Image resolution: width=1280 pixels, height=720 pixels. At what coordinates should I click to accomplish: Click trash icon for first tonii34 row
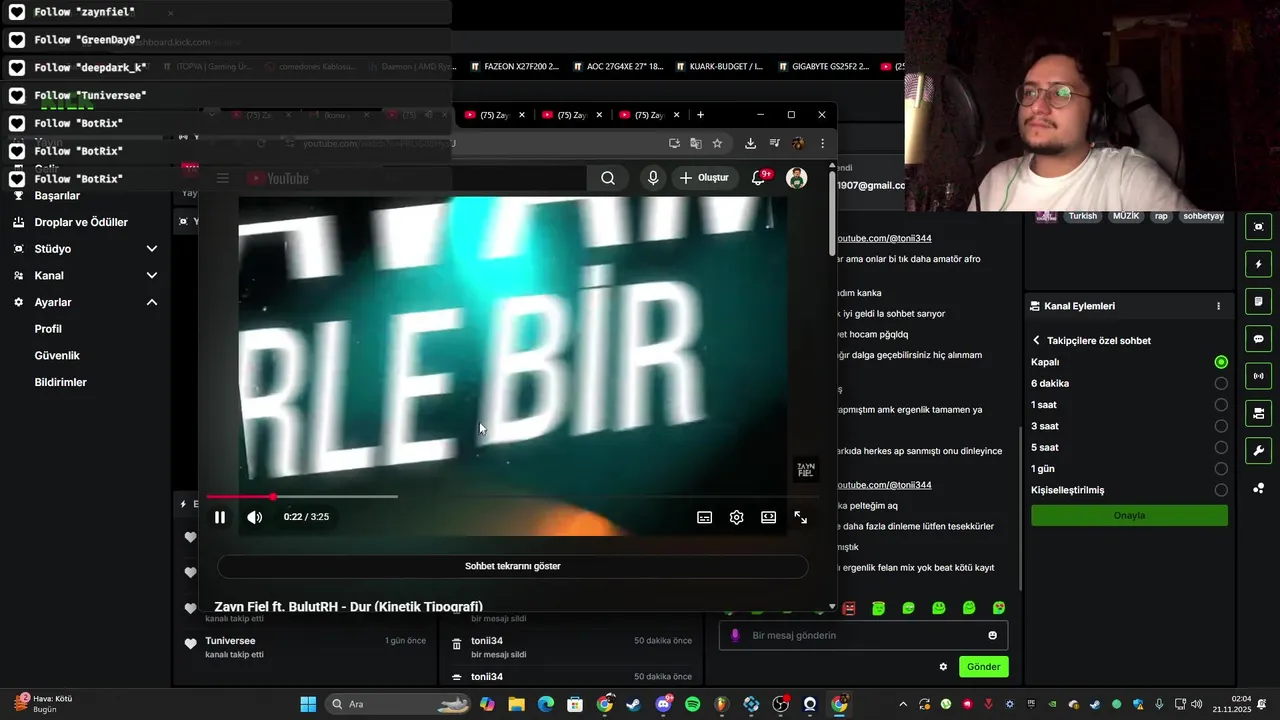[x=457, y=645]
